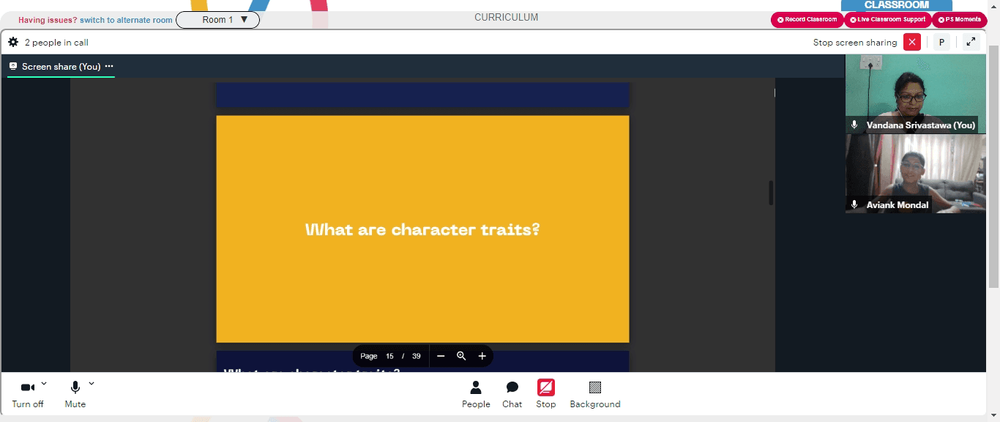Expand the camera options chevron
1000x422 pixels.
coord(44,384)
